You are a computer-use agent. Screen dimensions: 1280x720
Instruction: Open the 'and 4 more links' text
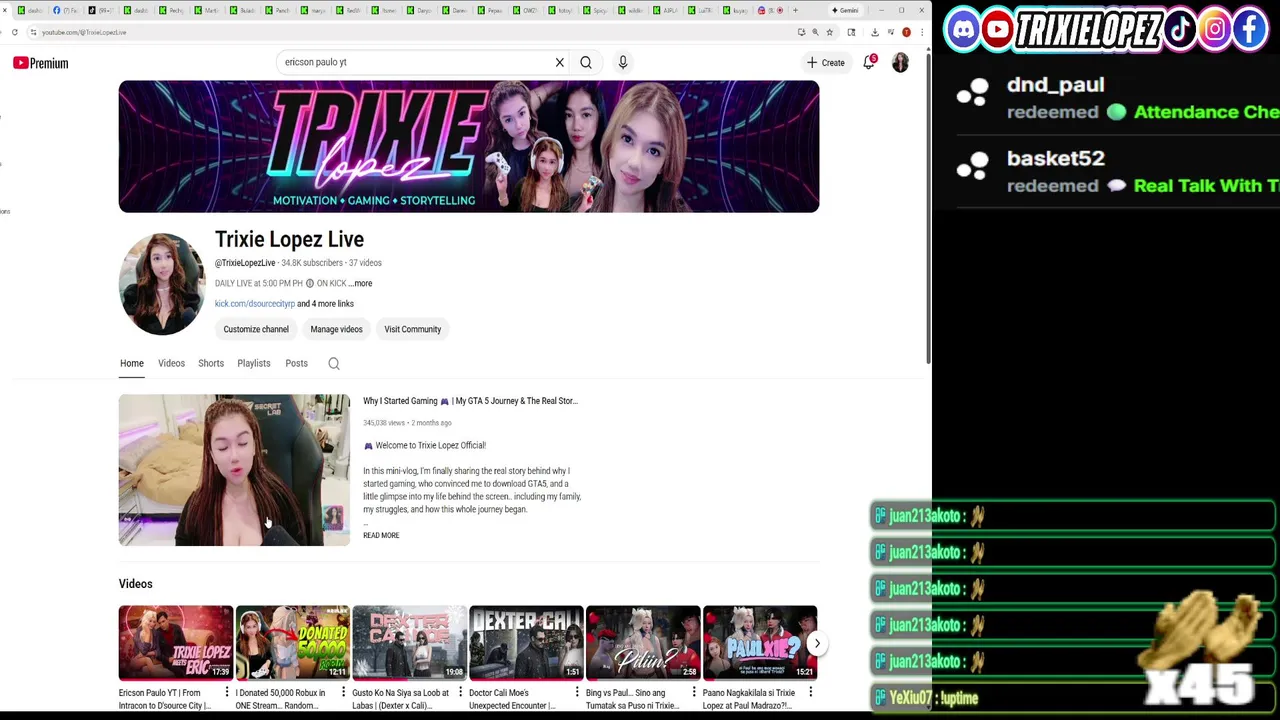tap(325, 304)
